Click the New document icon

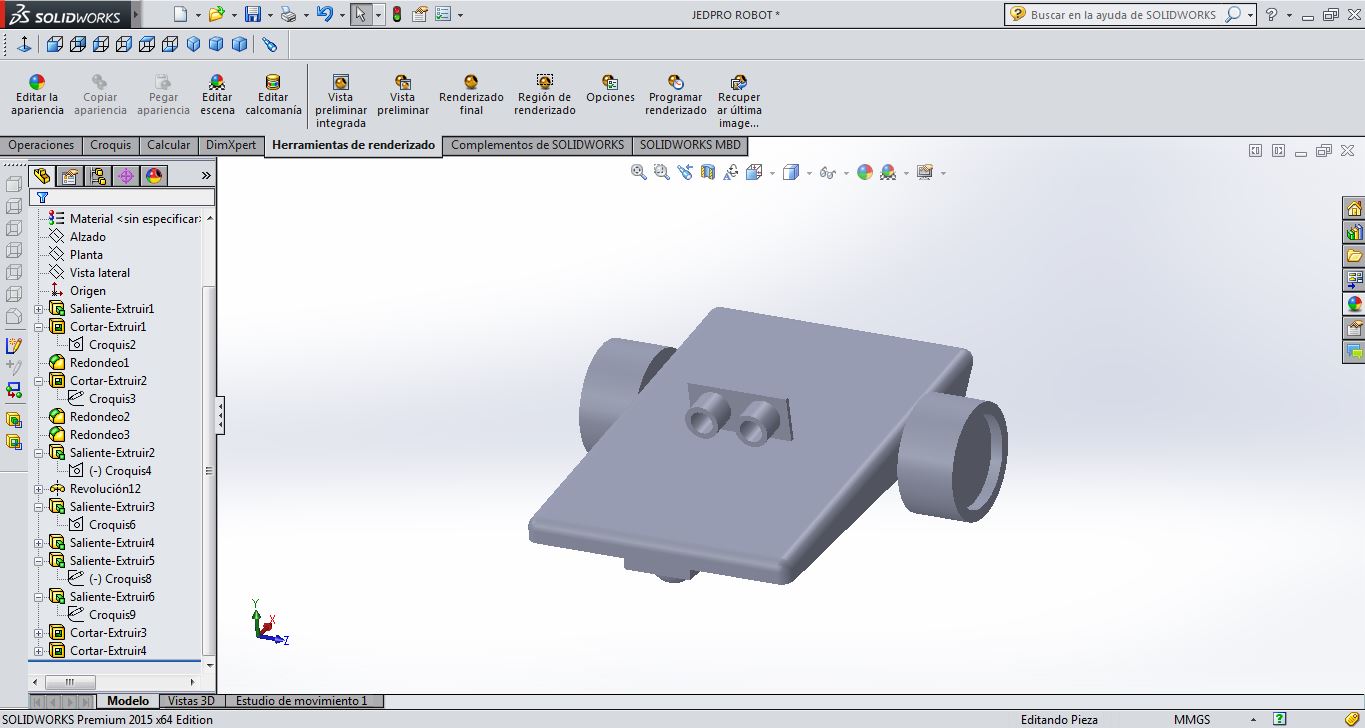(180, 15)
